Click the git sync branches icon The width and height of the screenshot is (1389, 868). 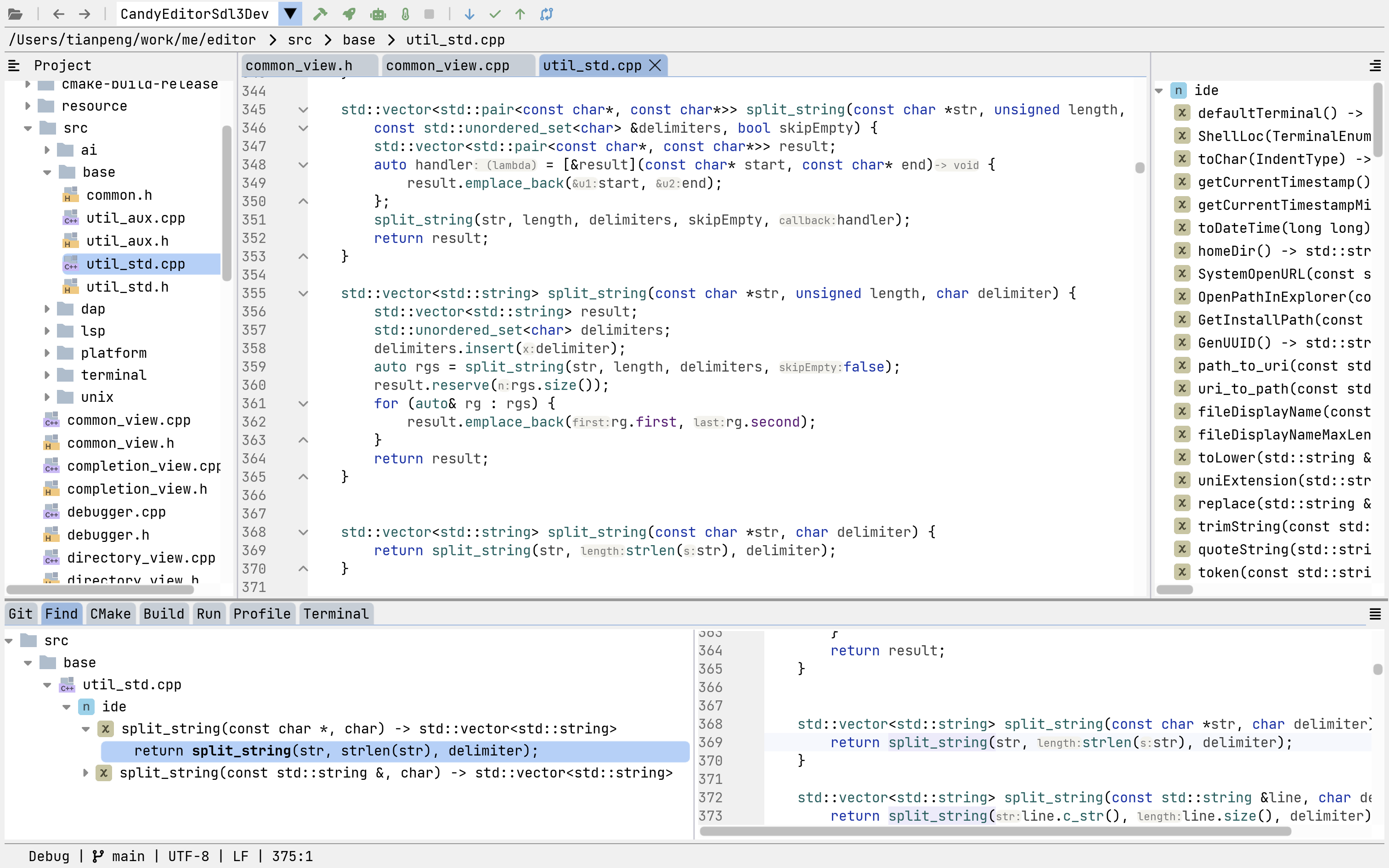(x=547, y=14)
